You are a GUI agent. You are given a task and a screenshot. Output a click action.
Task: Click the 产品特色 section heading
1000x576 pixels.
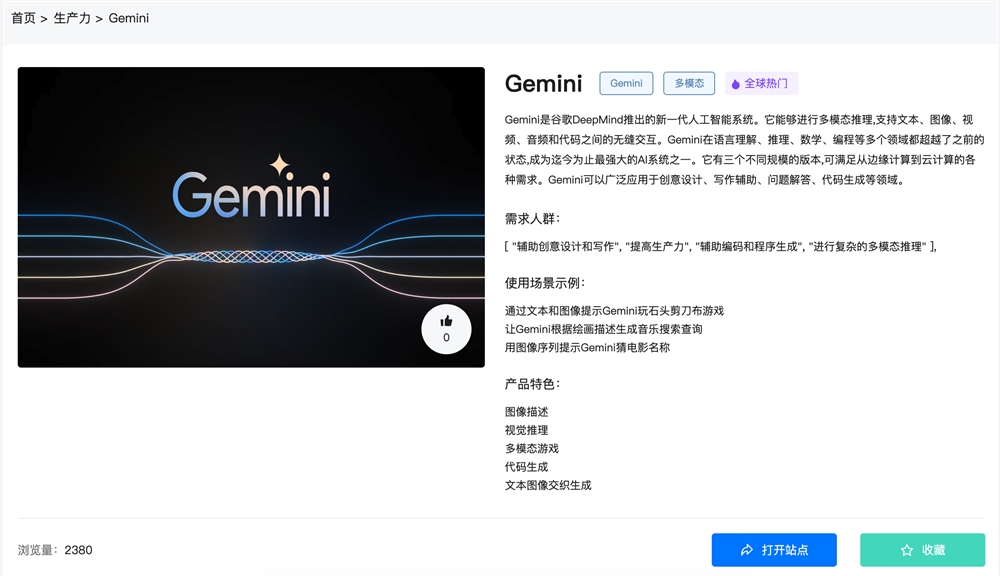click(x=533, y=384)
